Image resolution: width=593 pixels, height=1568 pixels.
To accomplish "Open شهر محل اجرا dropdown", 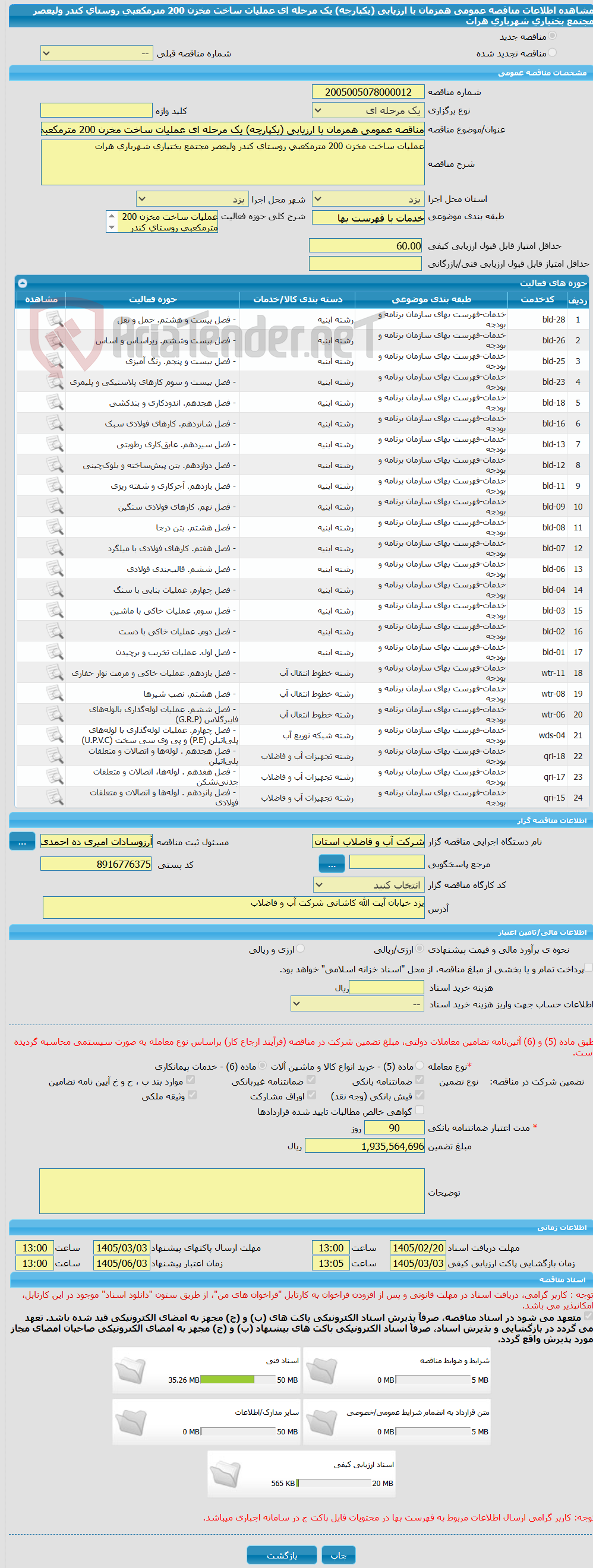I will click(192, 199).
